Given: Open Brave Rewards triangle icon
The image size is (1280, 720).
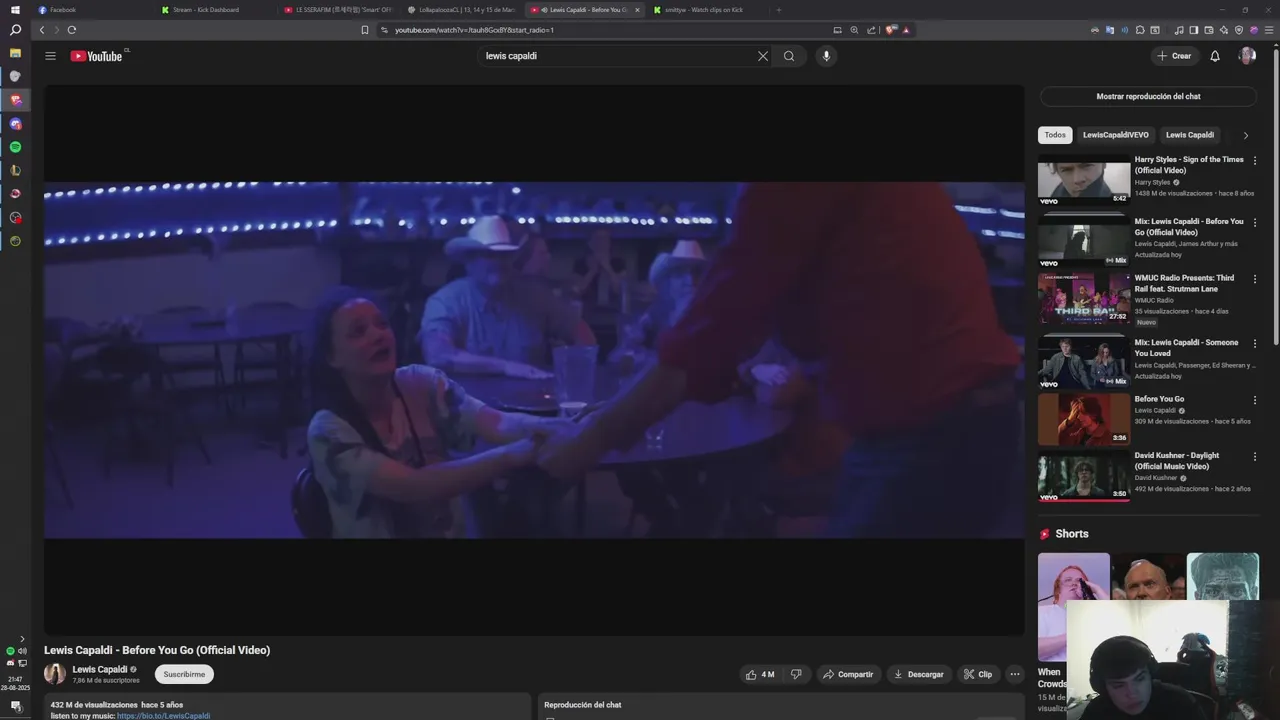Looking at the screenshot, I should (x=906, y=30).
